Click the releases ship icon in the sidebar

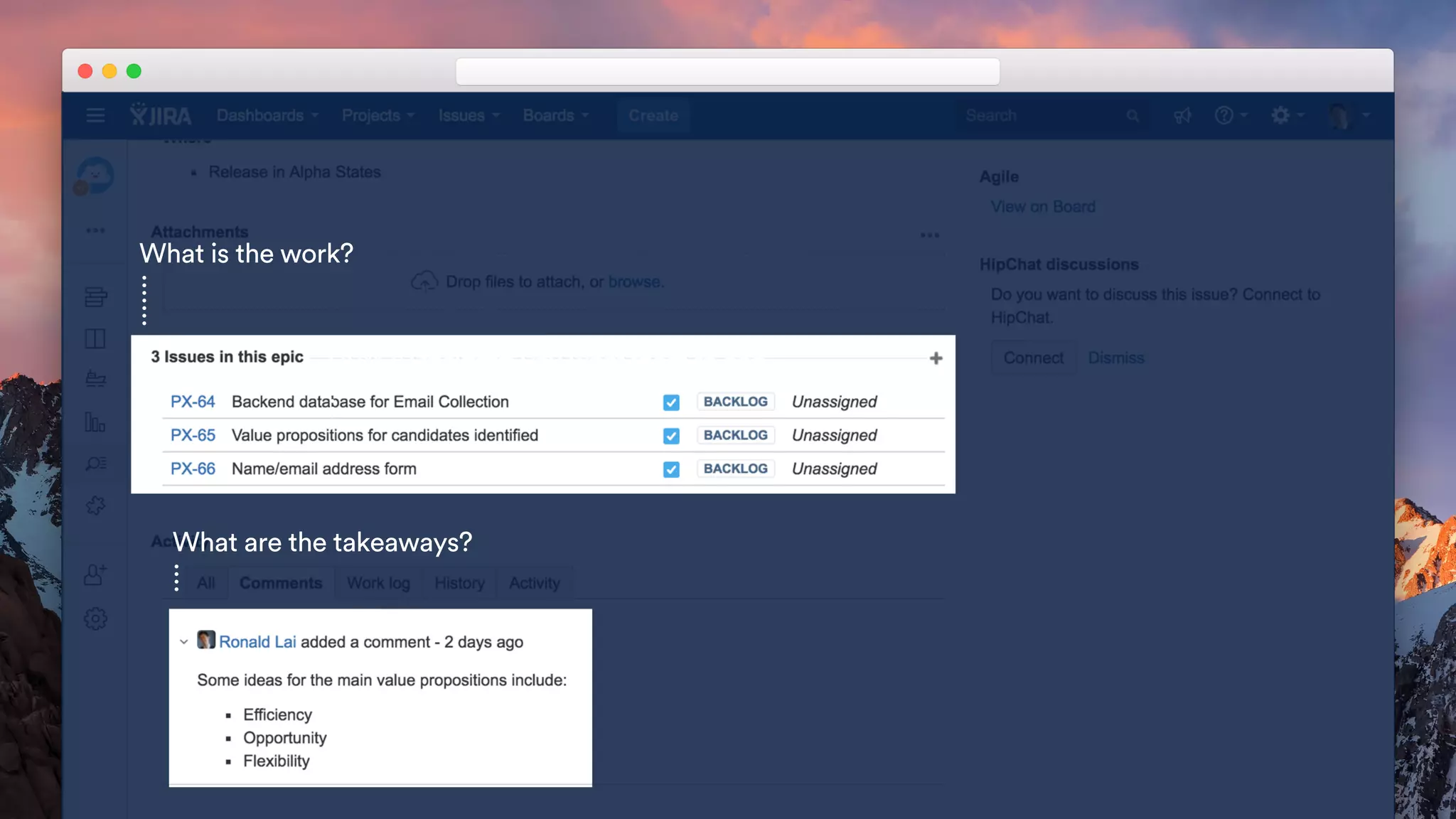pyautogui.click(x=95, y=379)
